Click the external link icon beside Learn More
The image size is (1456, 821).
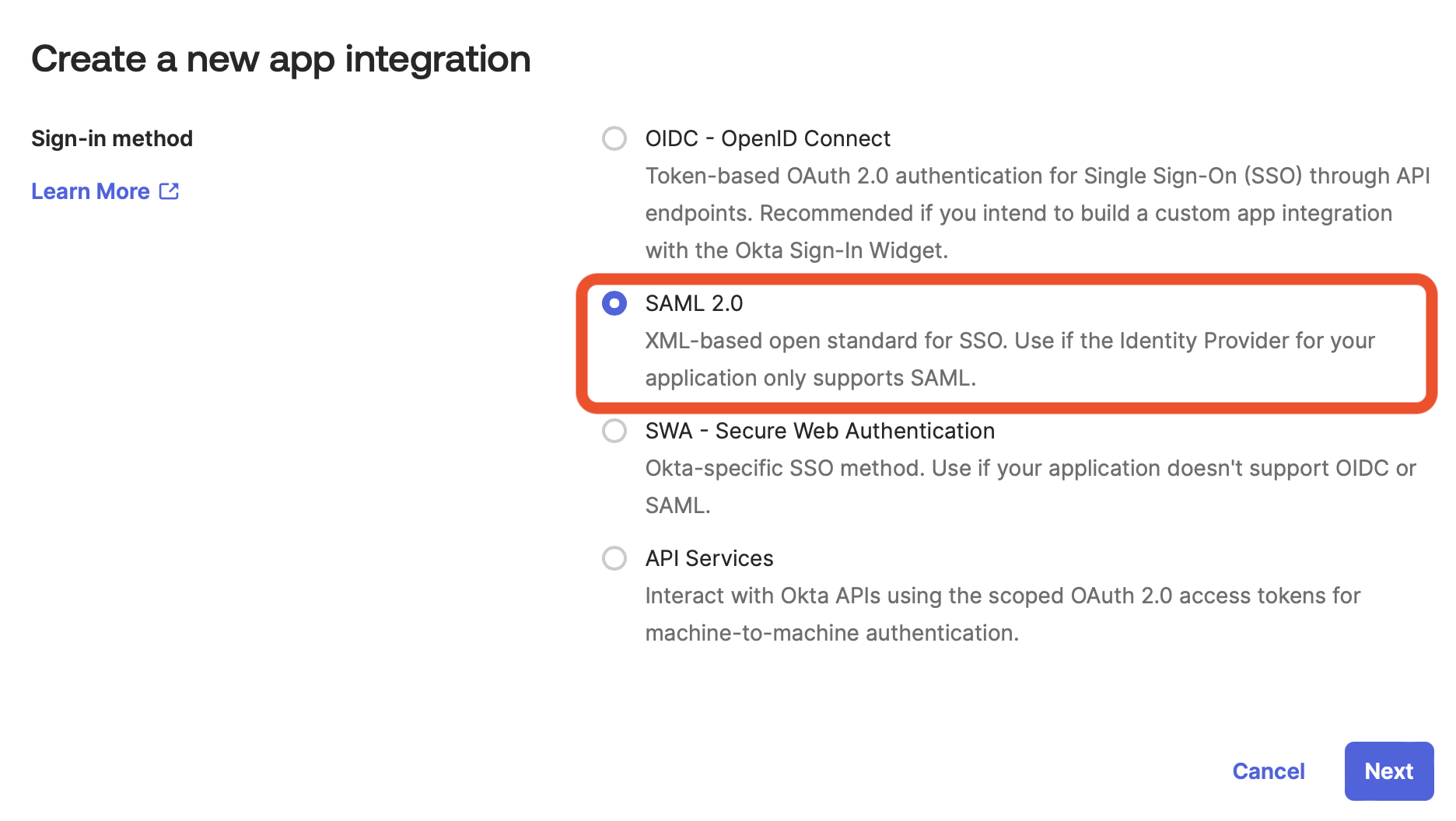pyautogui.click(x=169, y=191)
